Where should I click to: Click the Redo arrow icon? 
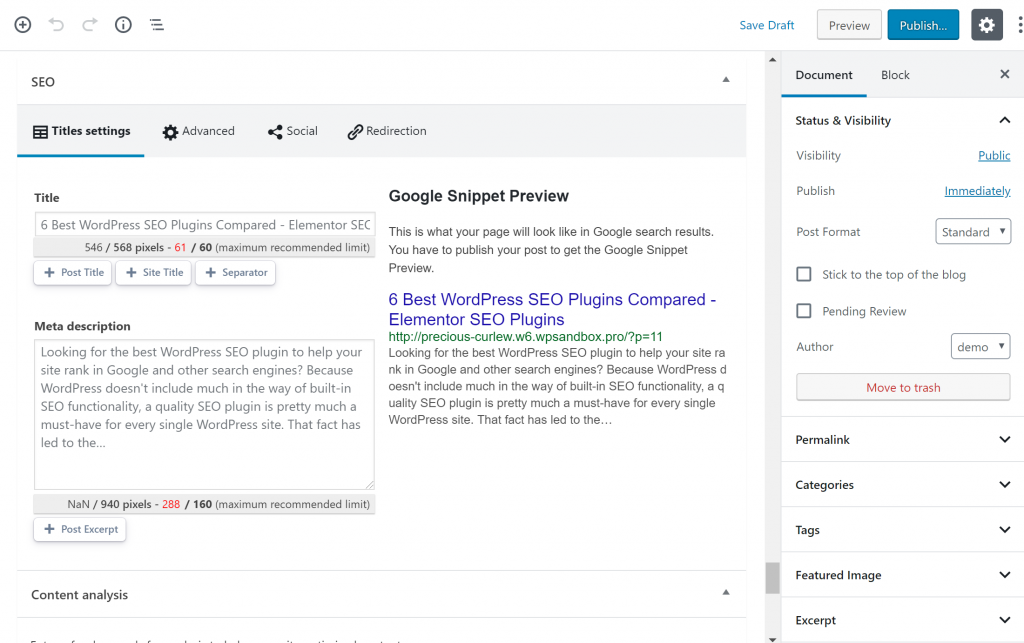click(x=90, y=25)
